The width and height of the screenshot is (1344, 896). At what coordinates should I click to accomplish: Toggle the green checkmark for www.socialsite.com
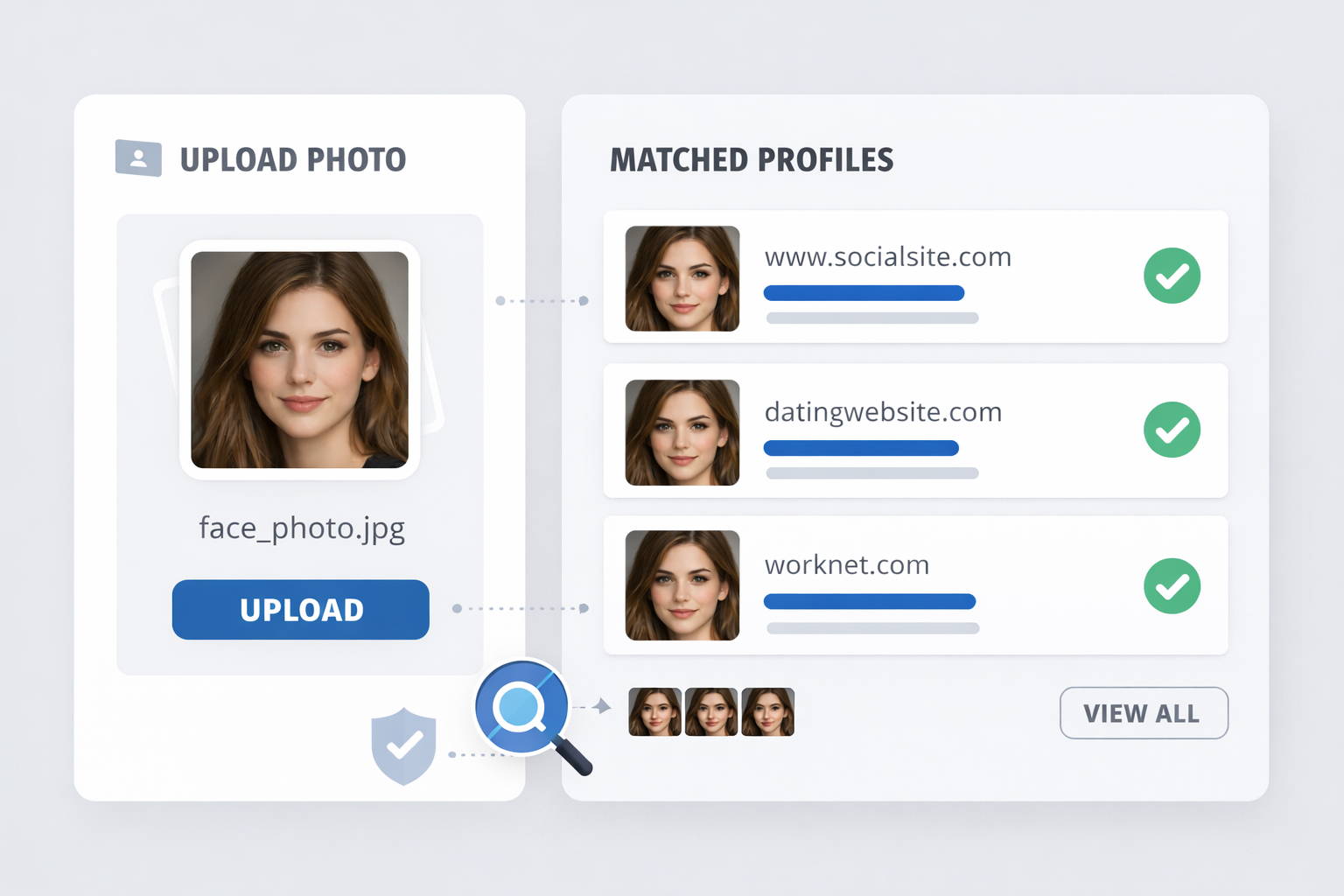pyautogui.click(x=1172, y=276)
